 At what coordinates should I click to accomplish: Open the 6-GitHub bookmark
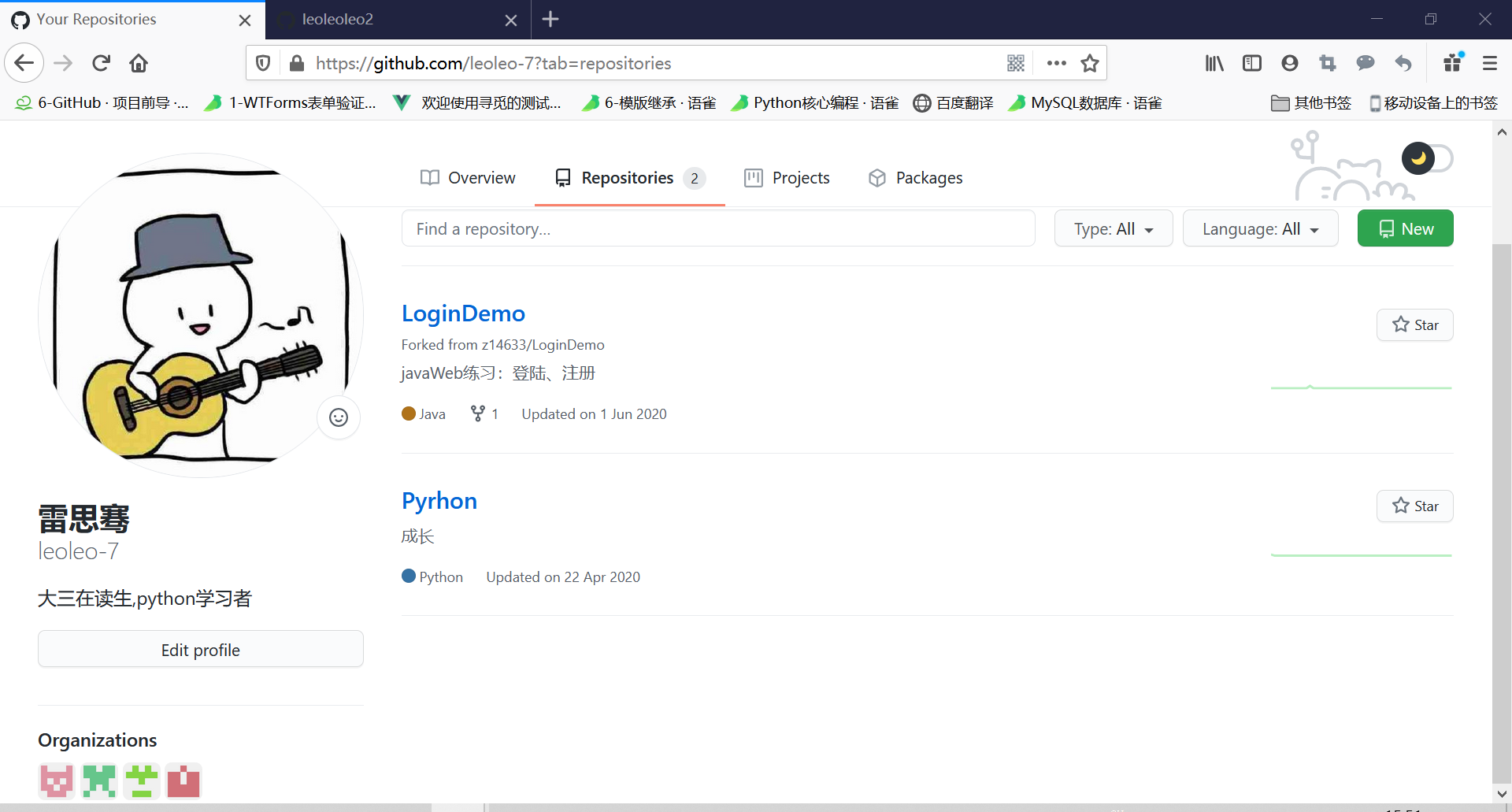(x=102, y=103)
